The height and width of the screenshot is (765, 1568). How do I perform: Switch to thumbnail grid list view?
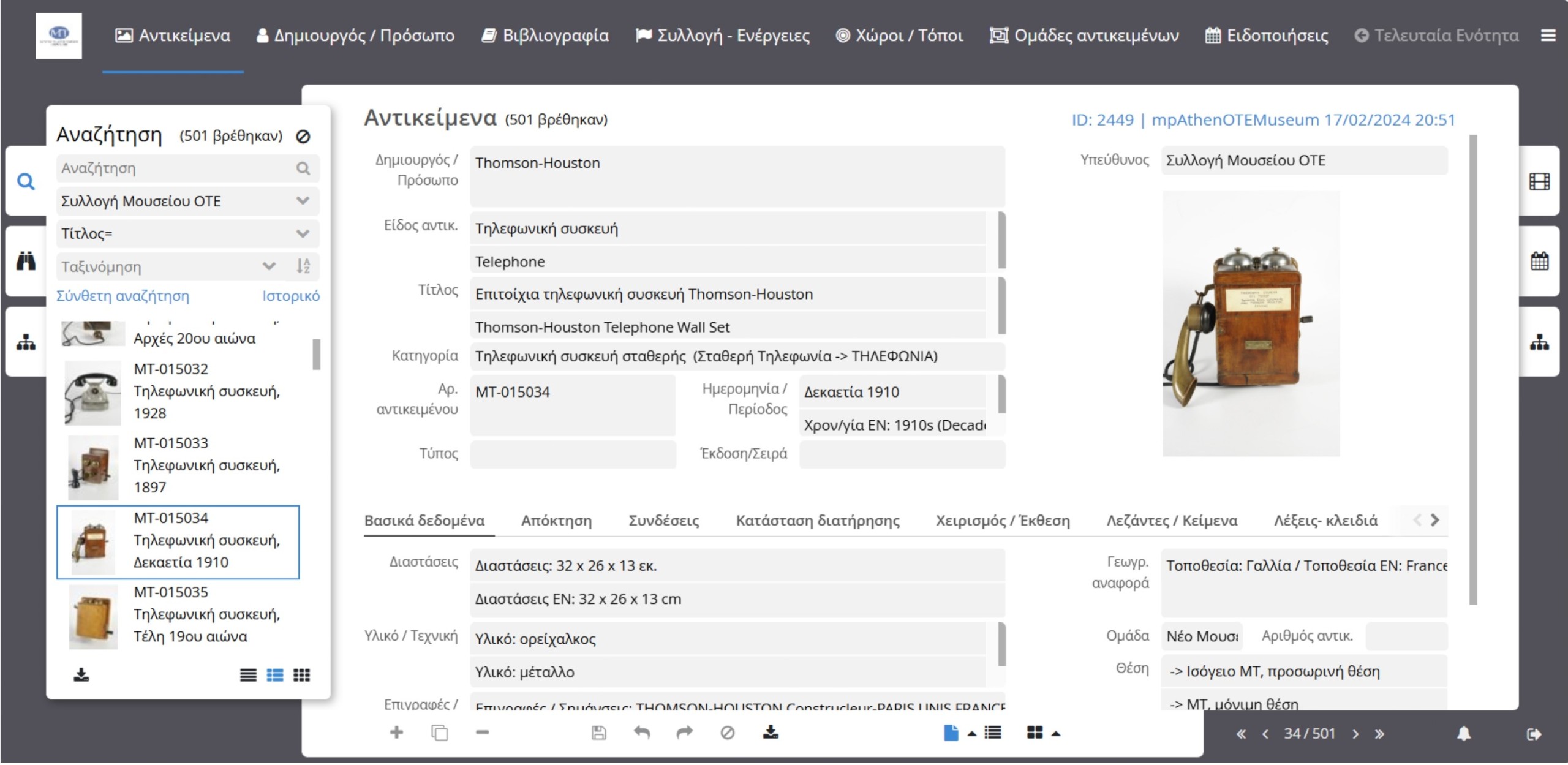301,675
